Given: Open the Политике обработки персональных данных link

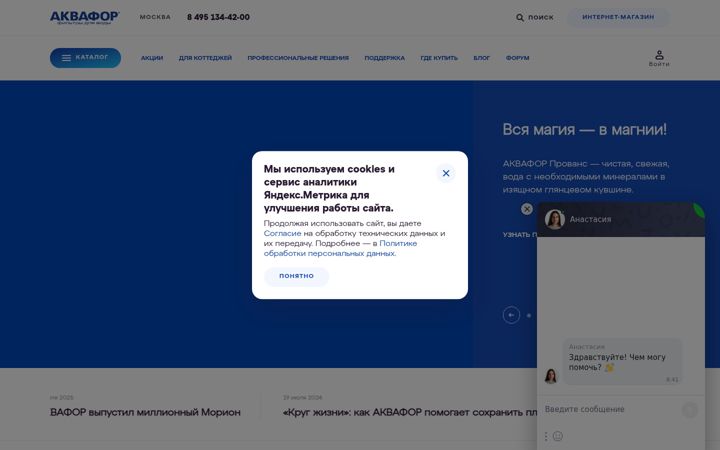Looking at the screenshot, I should 340,248.
